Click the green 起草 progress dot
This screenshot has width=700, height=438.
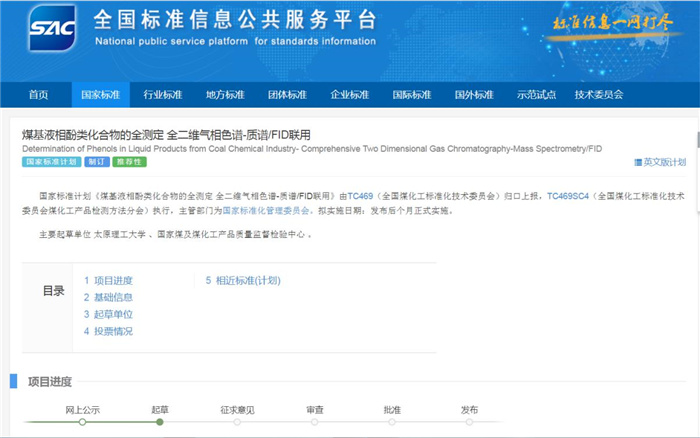click(x=160, y=422)
